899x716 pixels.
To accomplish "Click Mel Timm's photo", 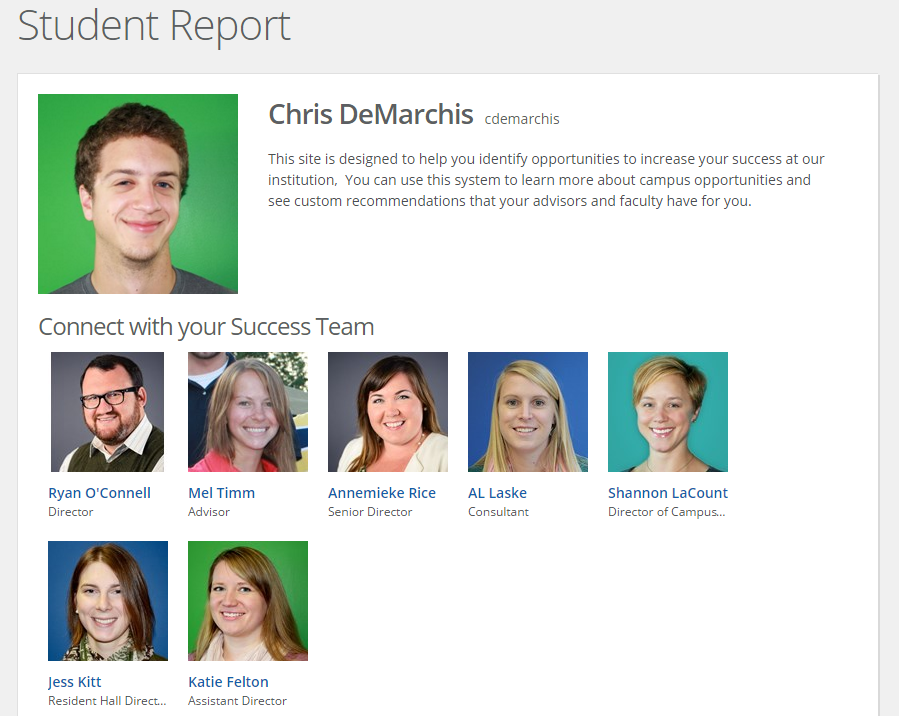I will (x=247, y=411).
